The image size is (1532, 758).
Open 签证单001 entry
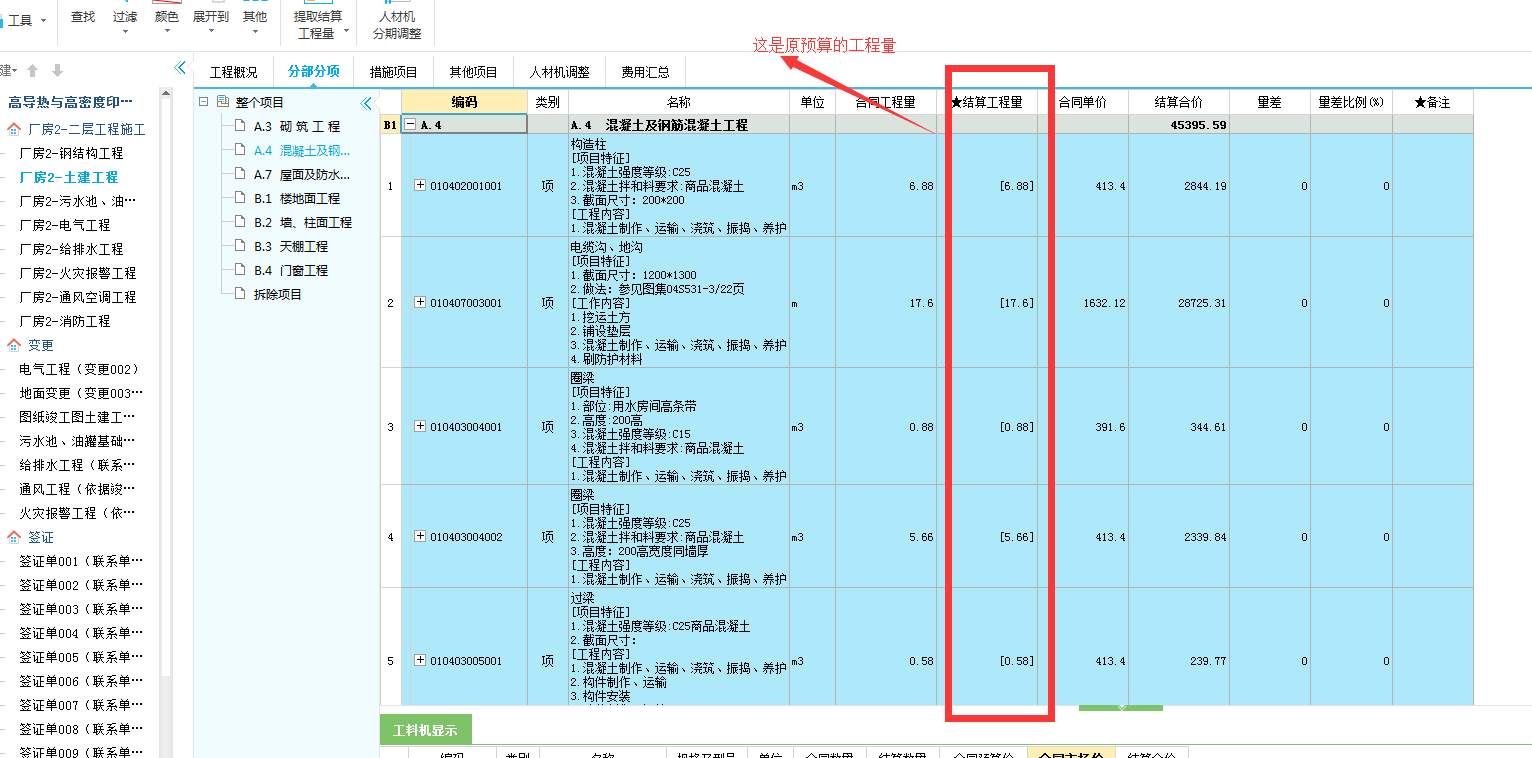pyautogui.click(x=81, y=561)
